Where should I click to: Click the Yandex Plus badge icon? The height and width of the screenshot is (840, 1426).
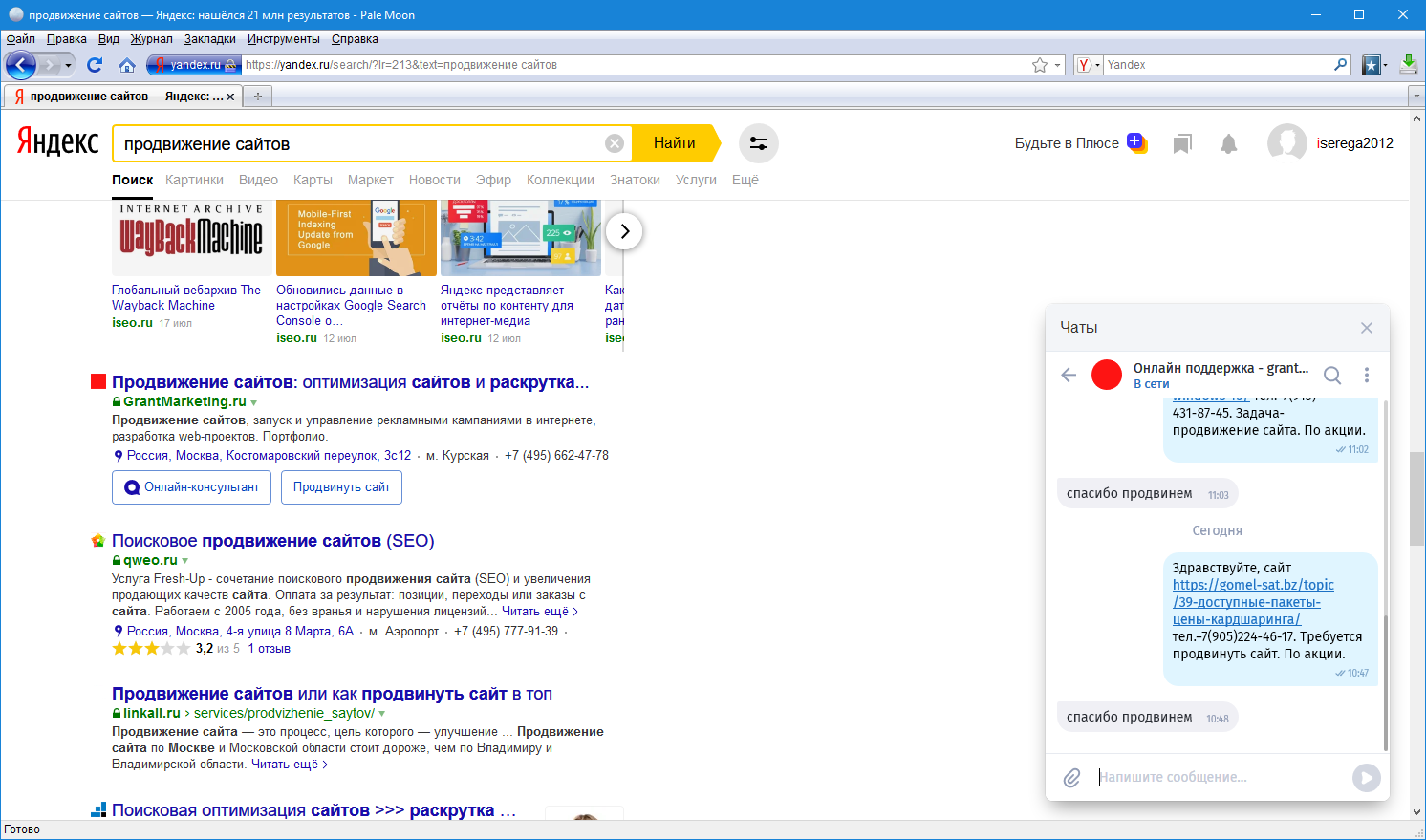tap(1136, 142)
